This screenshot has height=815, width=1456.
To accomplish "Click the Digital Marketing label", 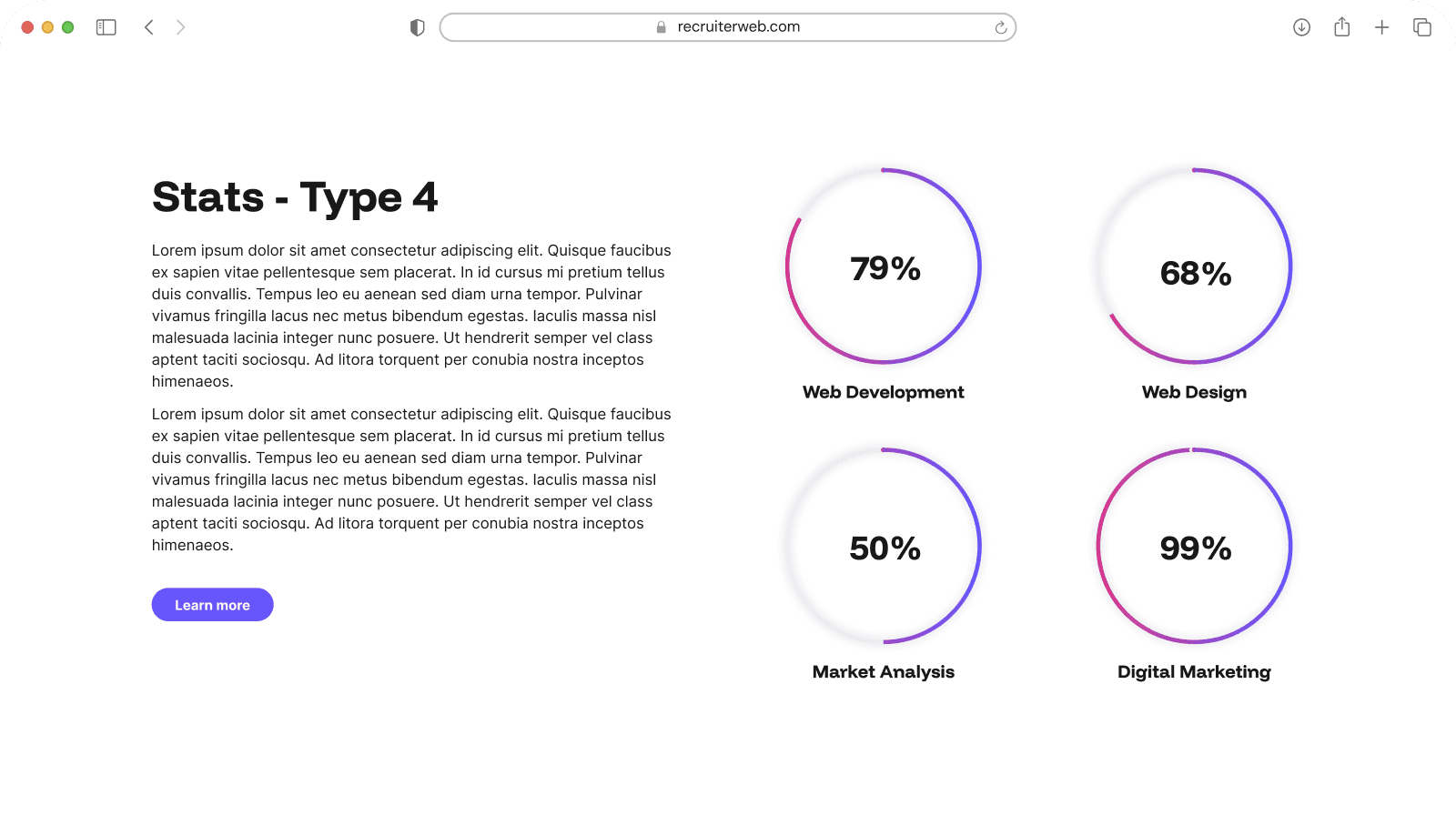I will click(1194, 671).
